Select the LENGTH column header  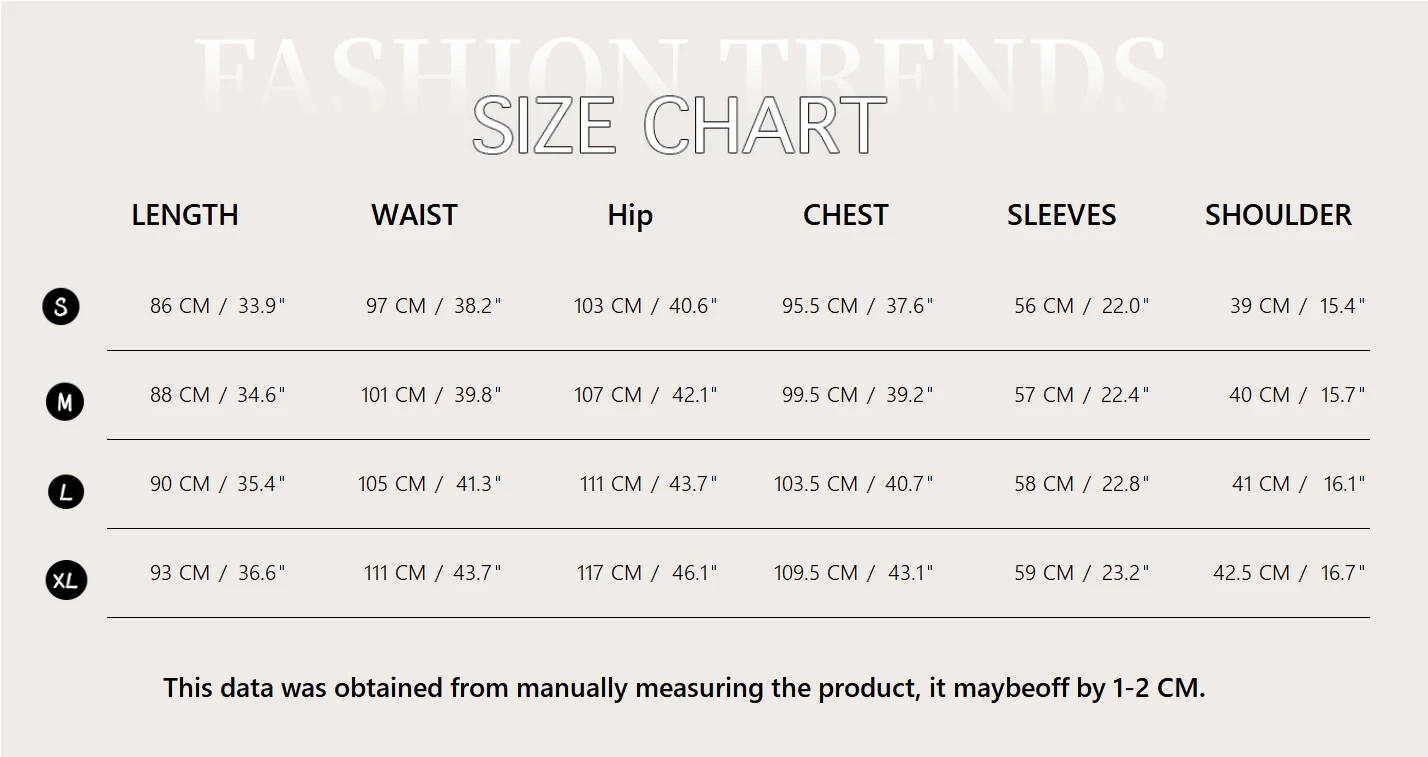point(185,215)
